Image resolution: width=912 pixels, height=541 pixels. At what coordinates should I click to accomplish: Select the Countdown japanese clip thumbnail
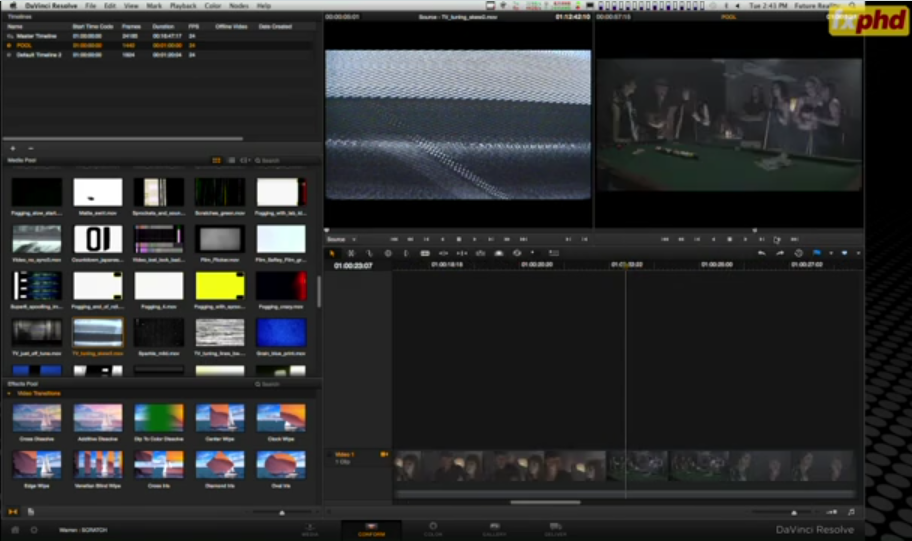coord(98,239)
